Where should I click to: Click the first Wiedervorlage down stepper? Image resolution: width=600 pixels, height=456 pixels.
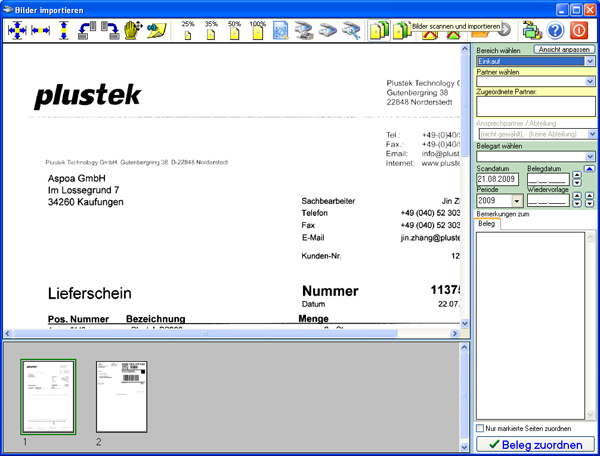[577, 204]
